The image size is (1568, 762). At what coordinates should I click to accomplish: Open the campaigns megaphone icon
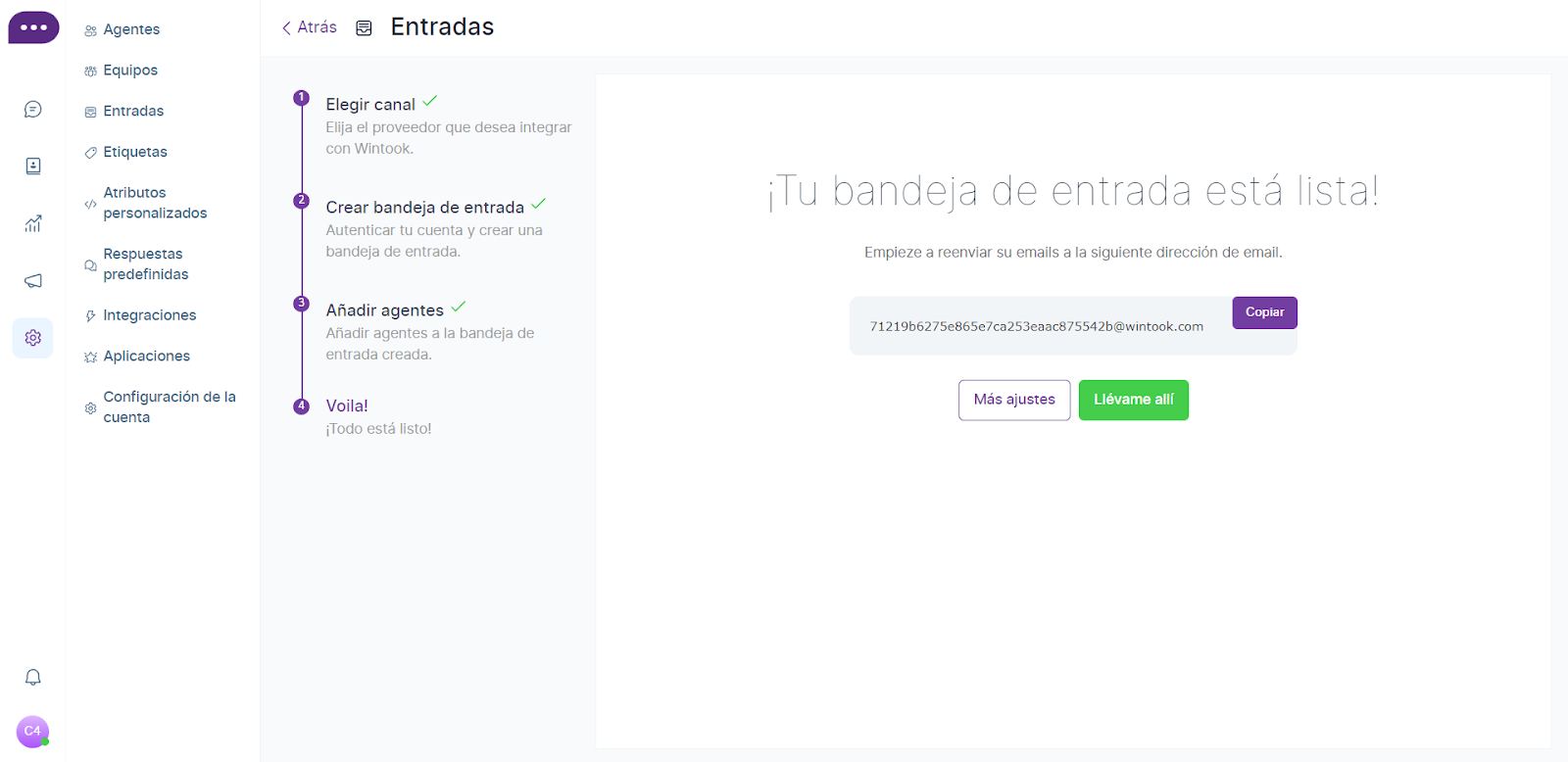point(32,281)
